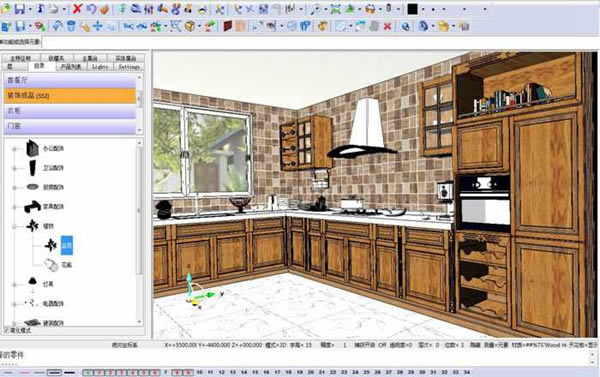Click the undo arrow icon in top toolbar
Viewport: 600px width, 377px height.
91,8
